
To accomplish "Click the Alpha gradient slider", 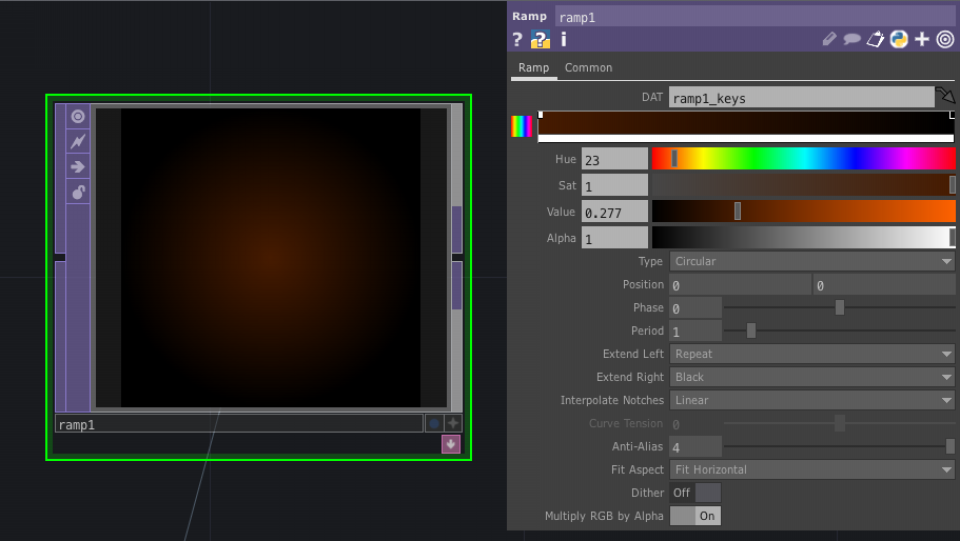I will [x=803, y=237].
